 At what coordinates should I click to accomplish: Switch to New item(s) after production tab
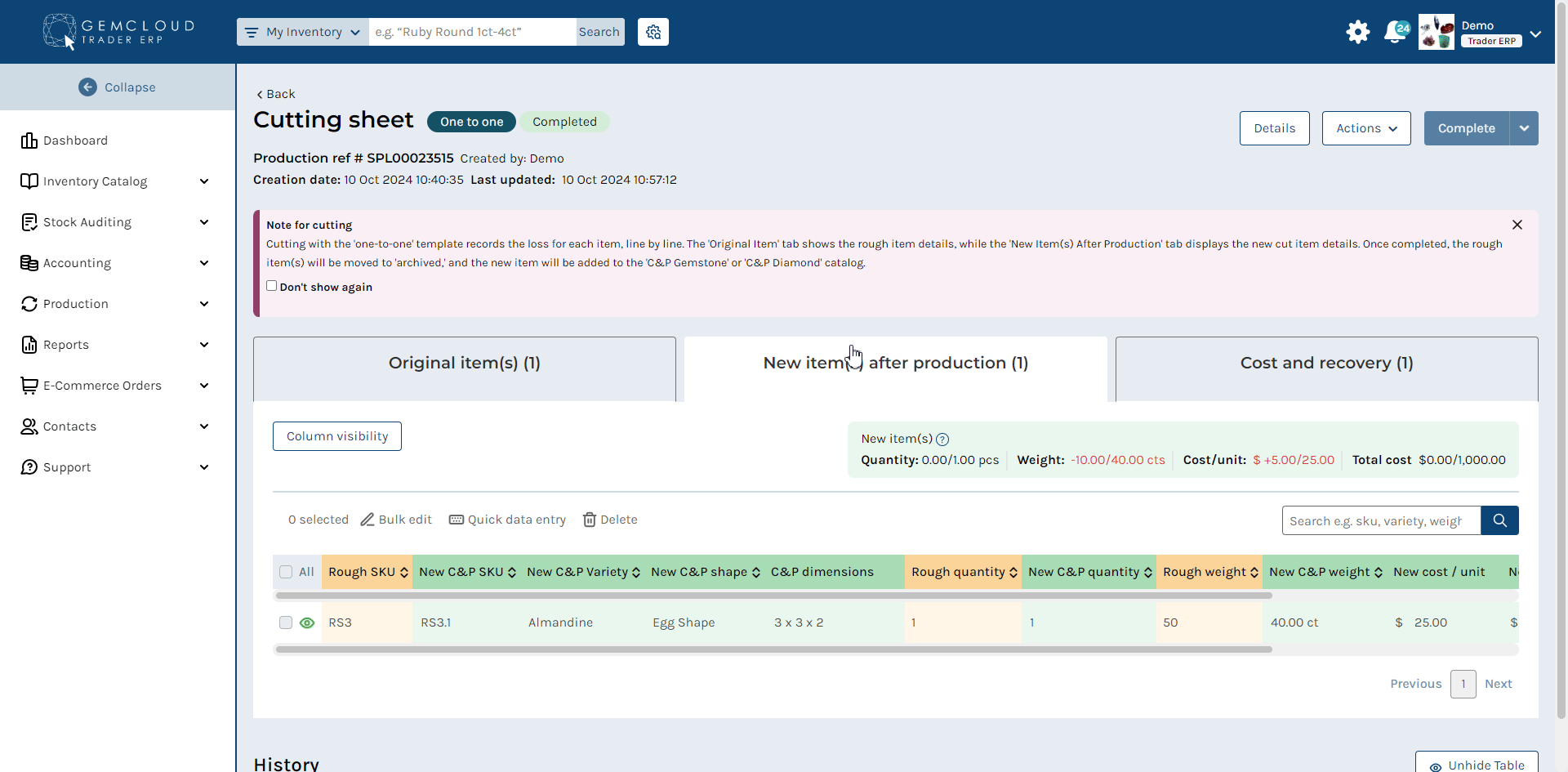896,368
